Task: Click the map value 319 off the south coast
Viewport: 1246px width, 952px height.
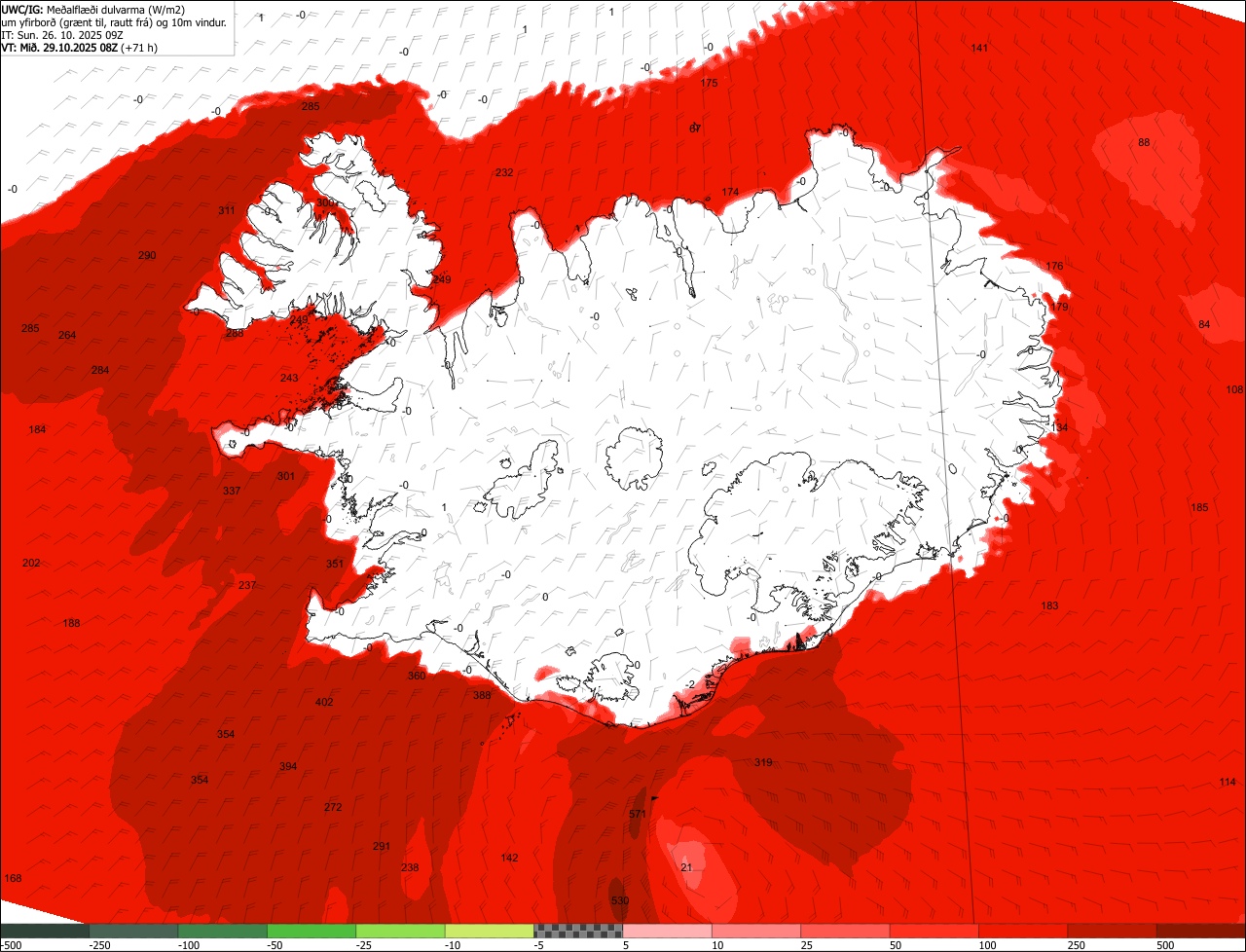Action: coord(763,762)
